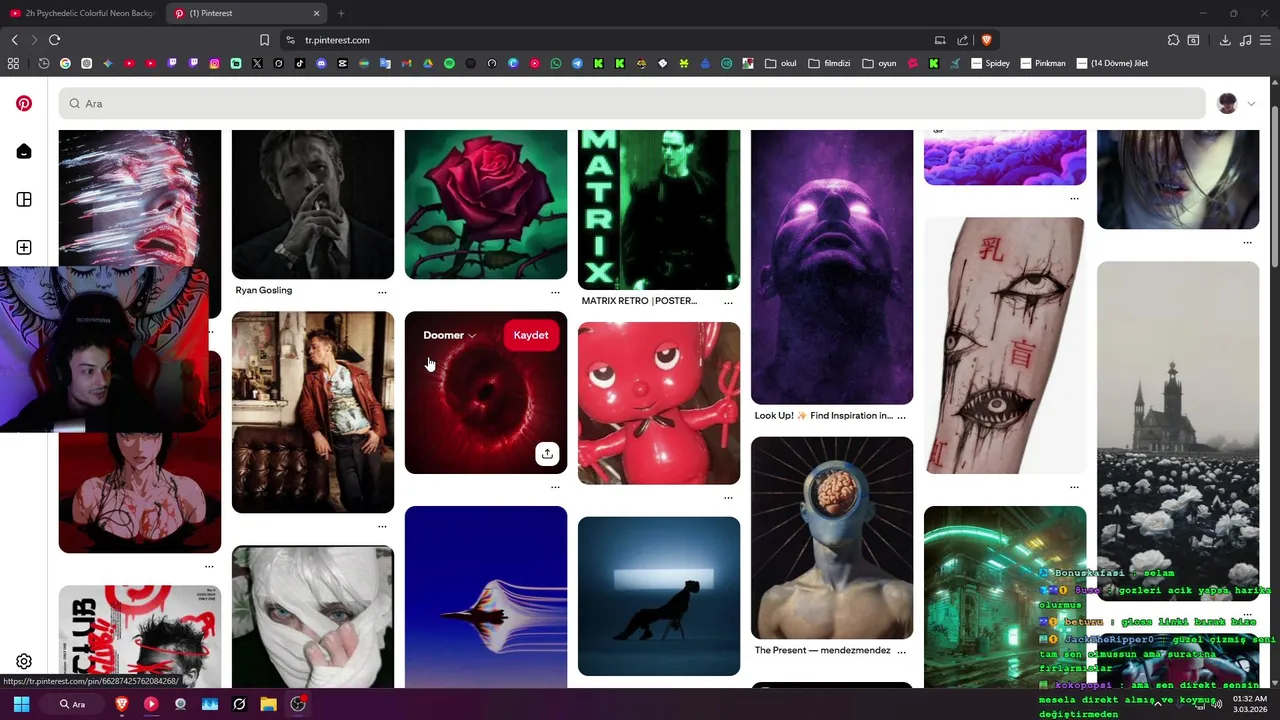1280x720 pixels.
Task: Go to the Pinterest home feed icon
Action: click(x=24, y=151)
